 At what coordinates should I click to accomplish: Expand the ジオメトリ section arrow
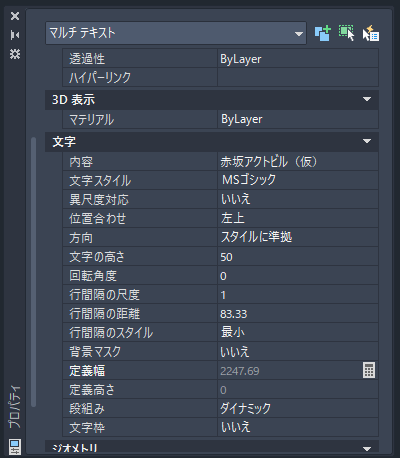point(367,449)
